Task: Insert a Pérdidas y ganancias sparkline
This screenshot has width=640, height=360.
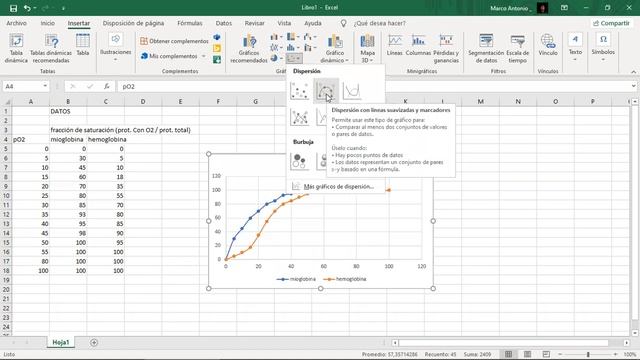Action: pos(446,49)
